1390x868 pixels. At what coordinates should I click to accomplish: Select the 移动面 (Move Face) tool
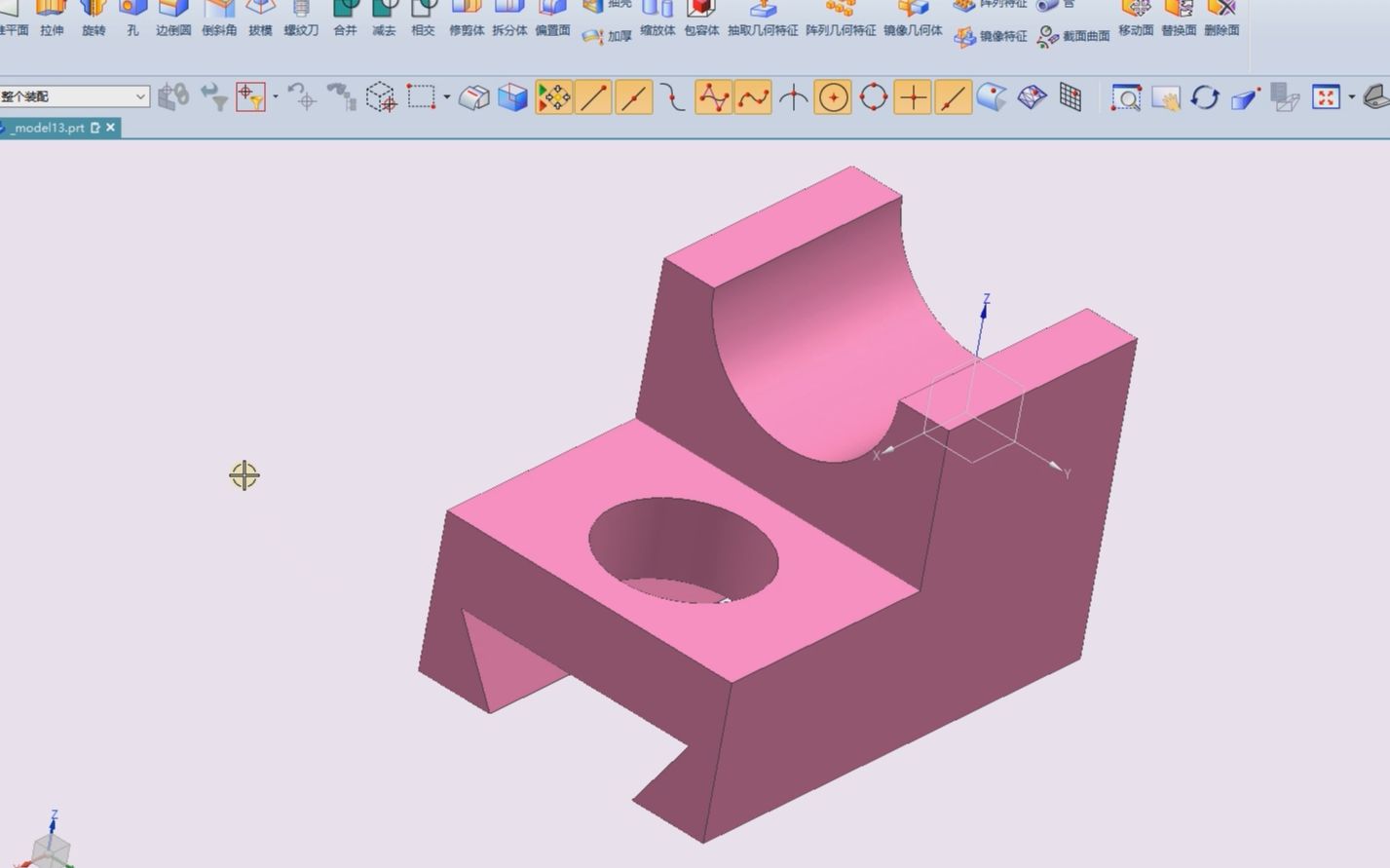(1136, 18)
